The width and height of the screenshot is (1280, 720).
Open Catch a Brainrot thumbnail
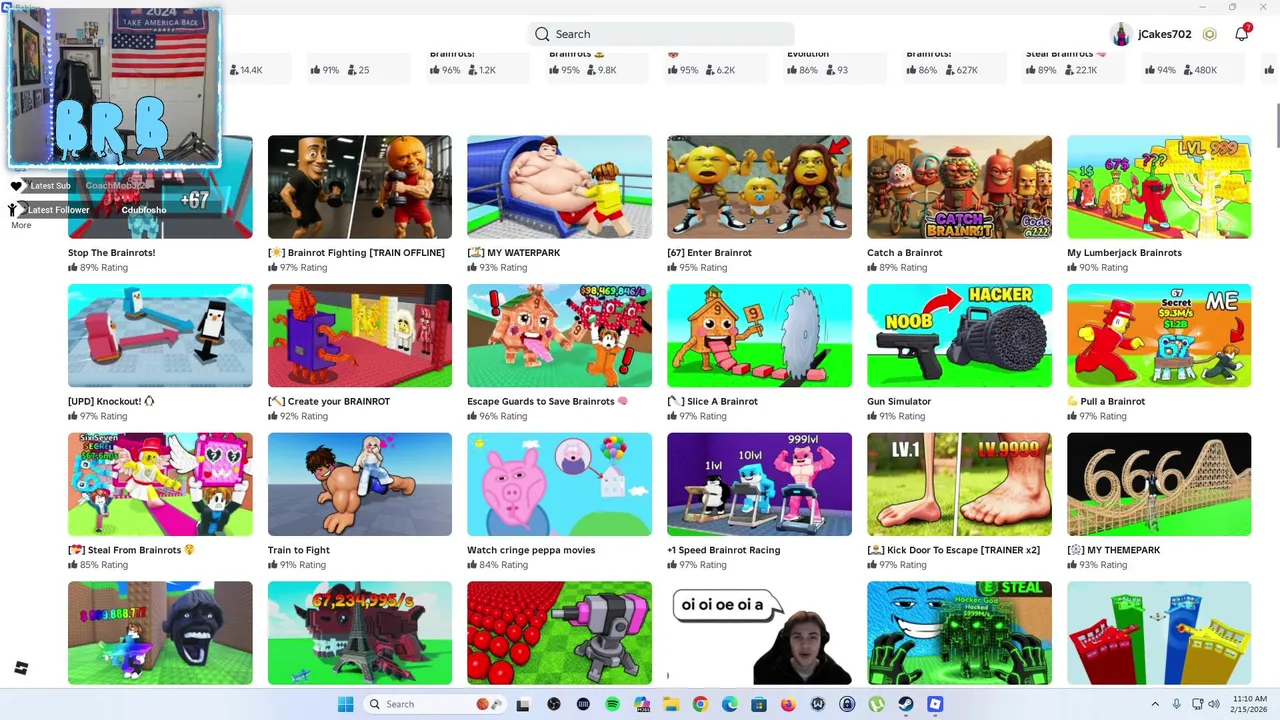tap(960, 187)
